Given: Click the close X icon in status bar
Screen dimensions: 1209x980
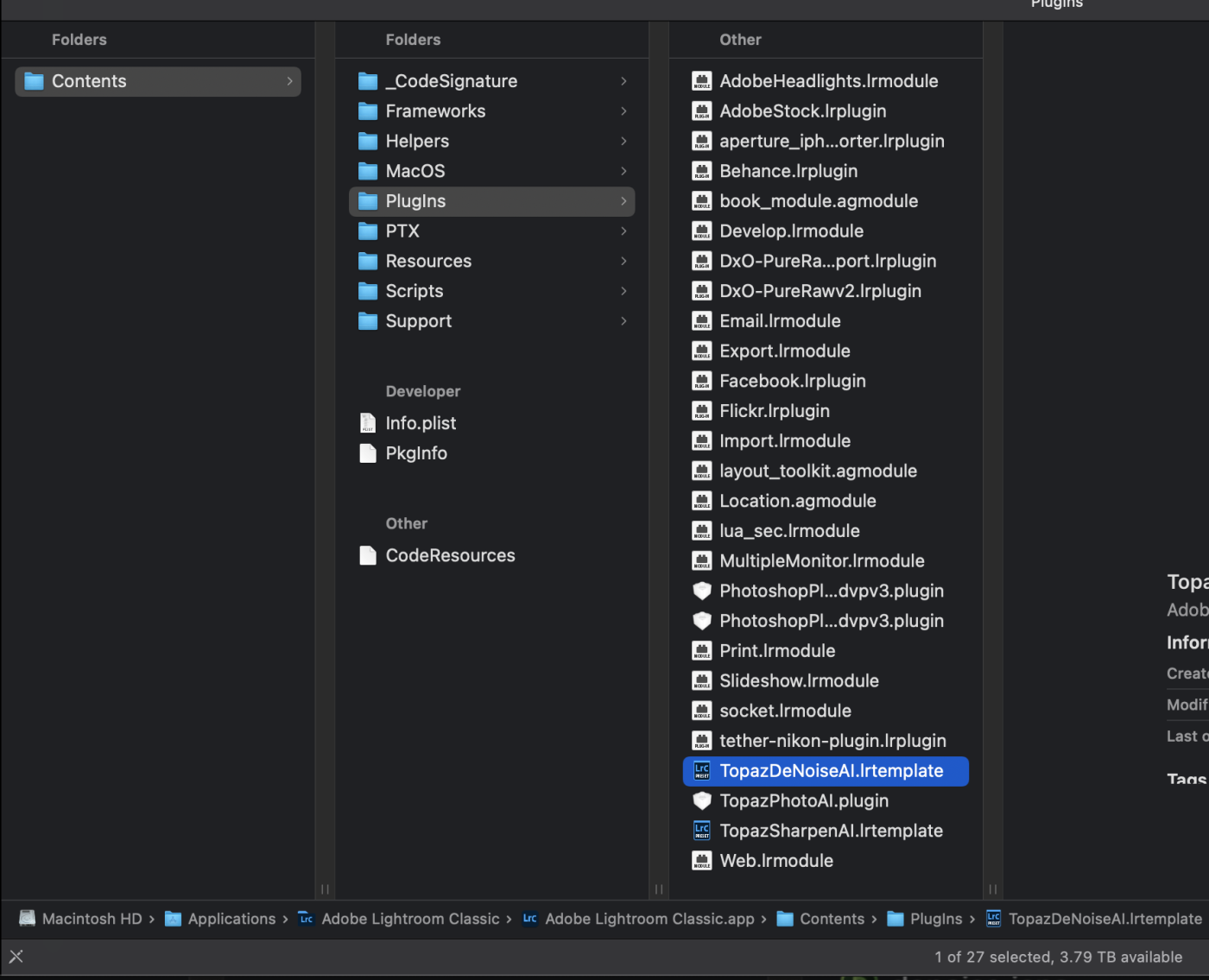Looking at the screenshot, I should (16, 956).
